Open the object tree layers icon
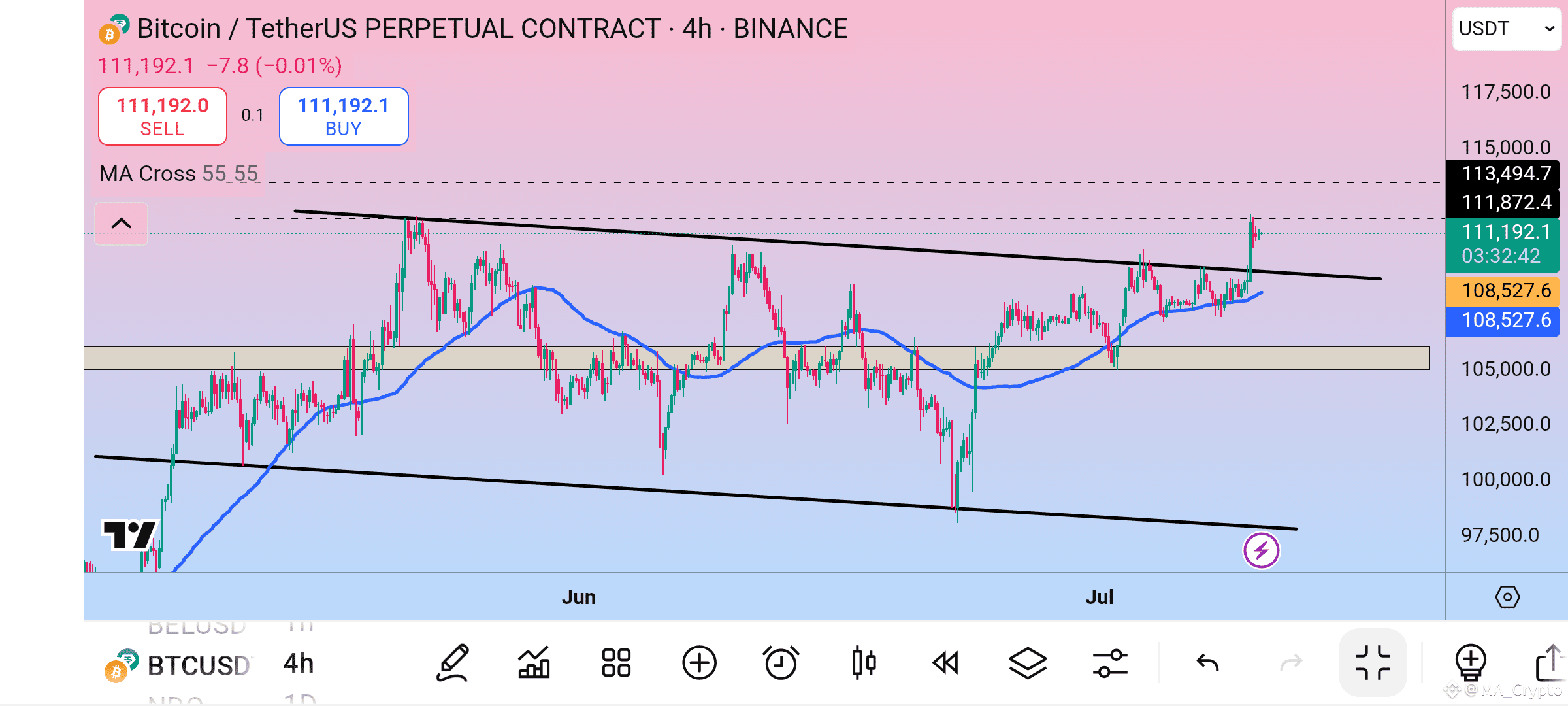1568x706 pixels. tap(1028, 663)
